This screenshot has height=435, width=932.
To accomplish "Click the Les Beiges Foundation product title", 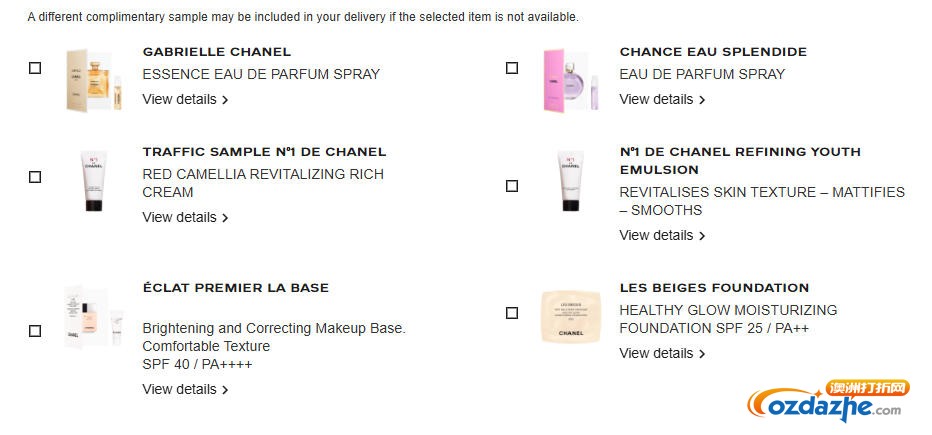I will pos(714,288).
